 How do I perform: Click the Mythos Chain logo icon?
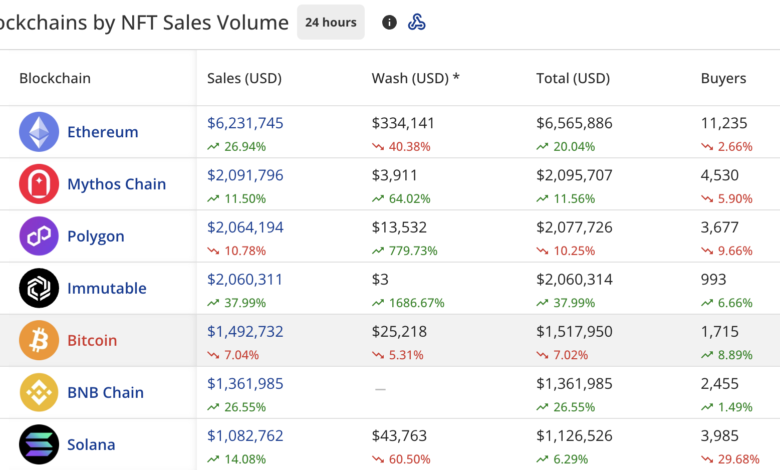[x=39, y=184]
